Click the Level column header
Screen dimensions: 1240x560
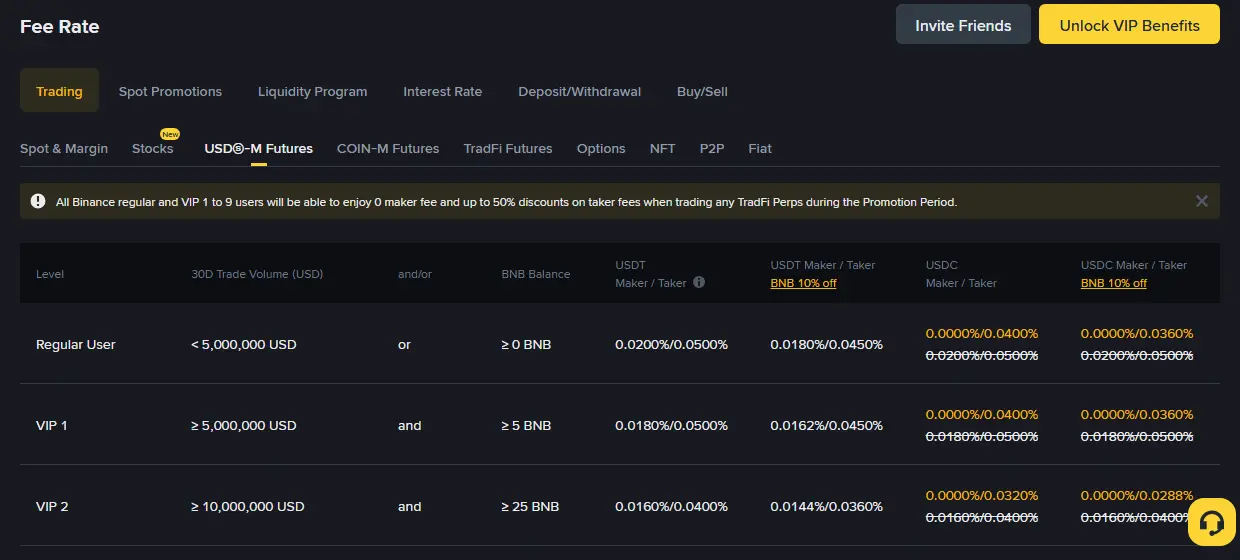click(50, 274)
